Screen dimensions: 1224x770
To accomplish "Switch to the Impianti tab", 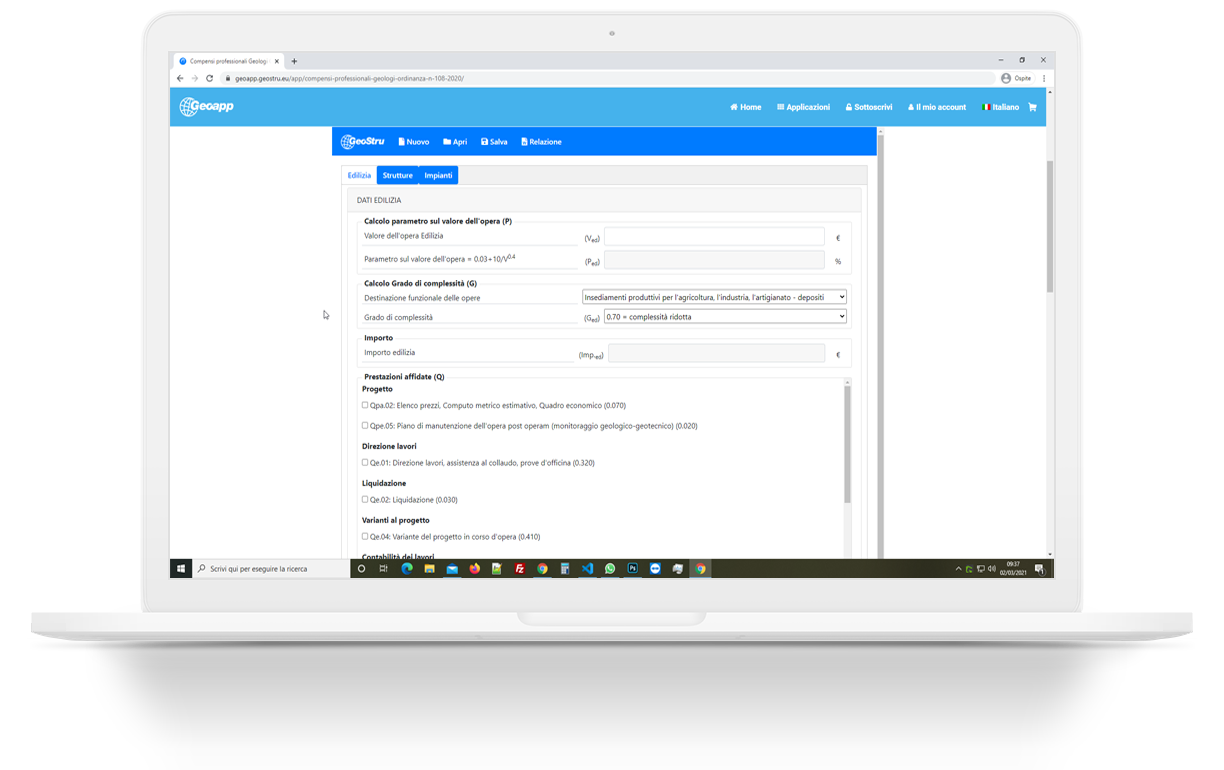I will point(438,175).
